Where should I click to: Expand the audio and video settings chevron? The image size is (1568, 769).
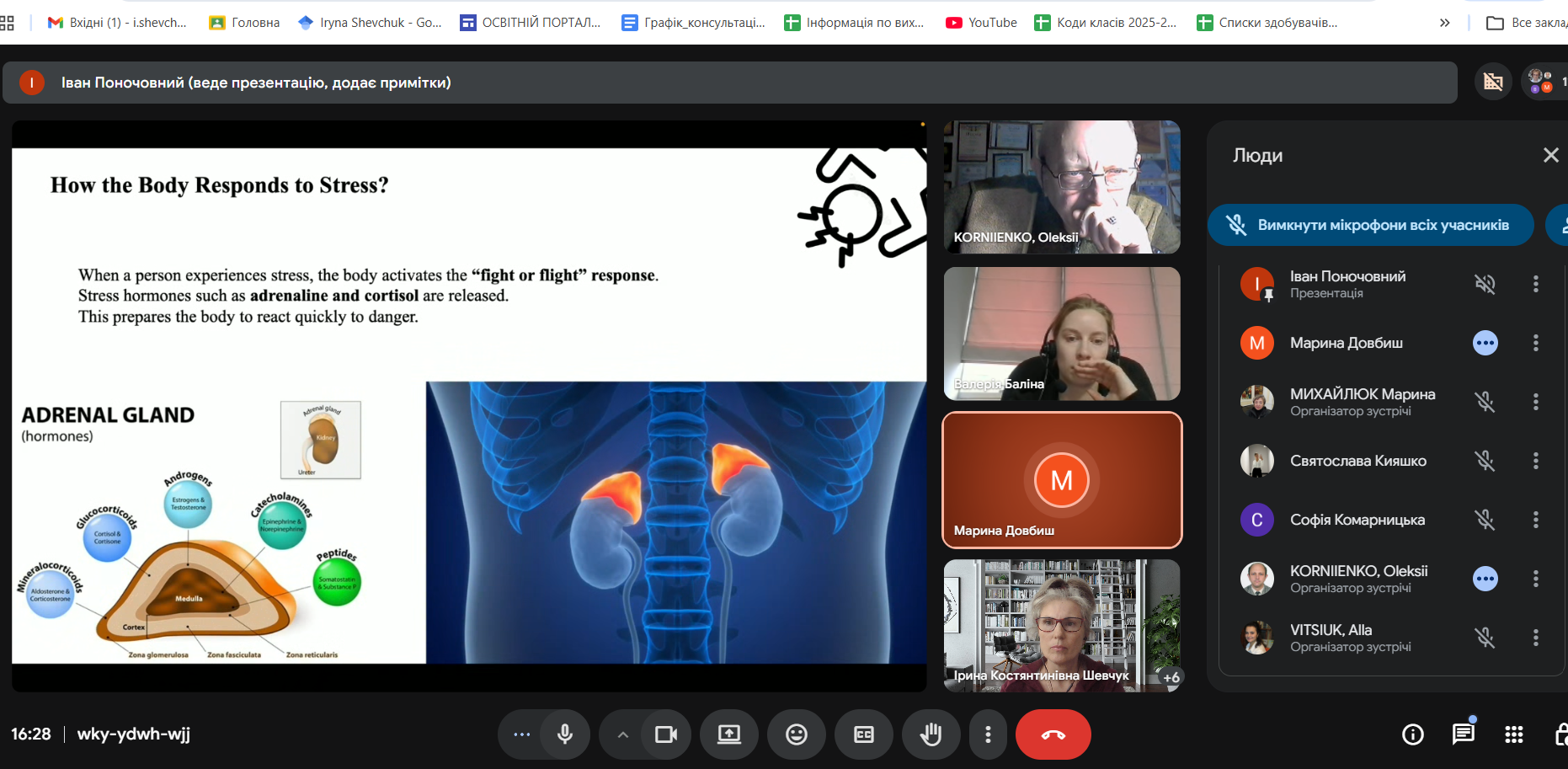(622, 734)
